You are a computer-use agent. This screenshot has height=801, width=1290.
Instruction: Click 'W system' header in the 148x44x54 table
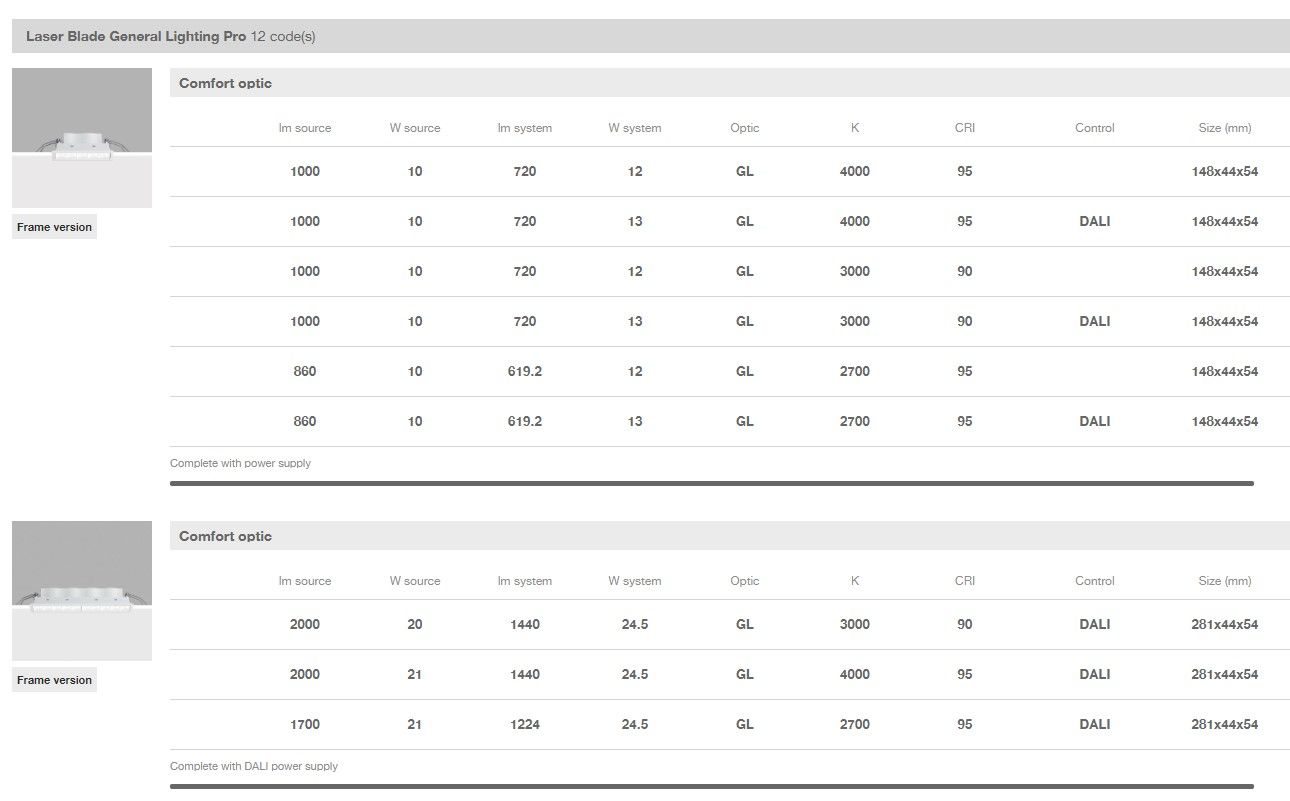(635, 128)
